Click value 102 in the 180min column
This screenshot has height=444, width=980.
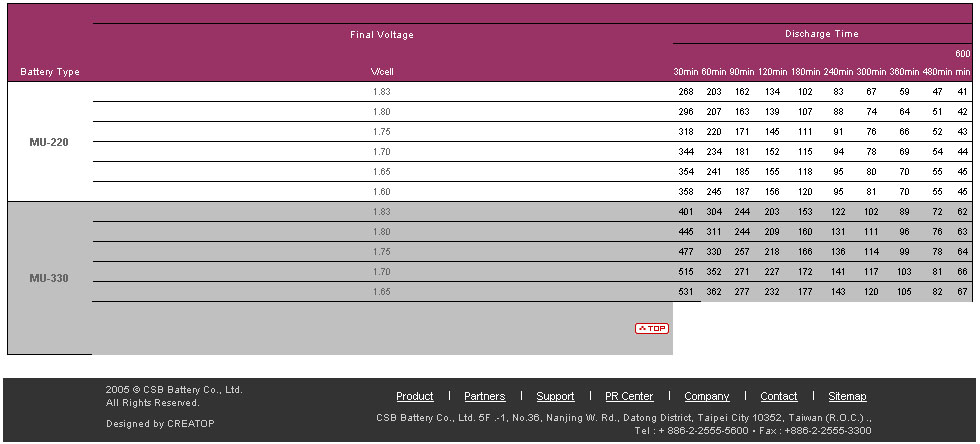[805, 92]
